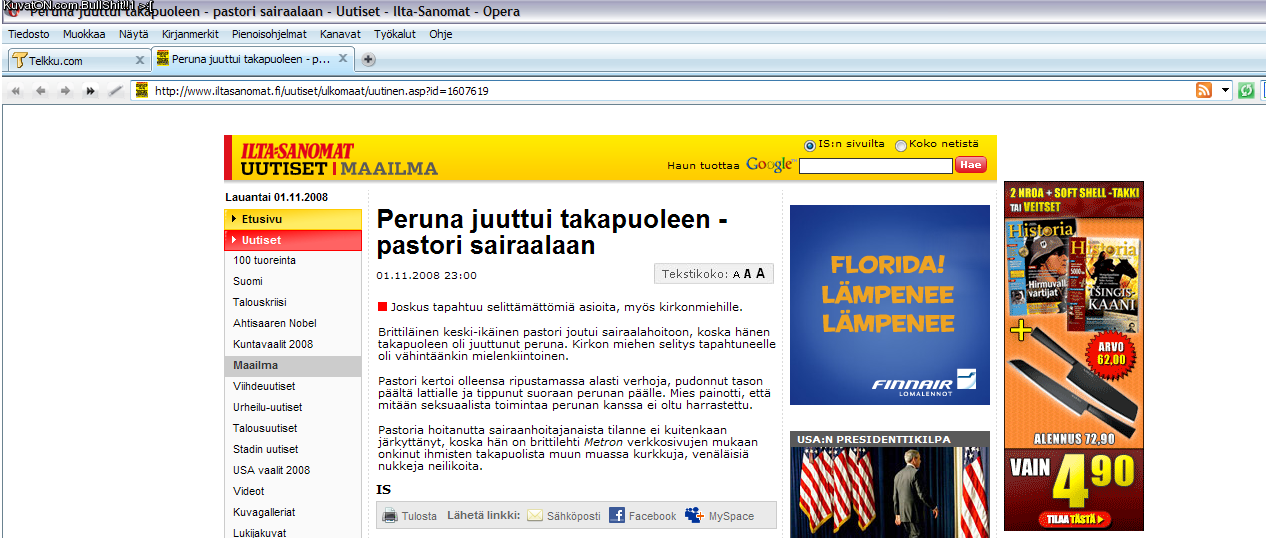
Task: Click the Google logo by the search box
Action: click(770, 165)
